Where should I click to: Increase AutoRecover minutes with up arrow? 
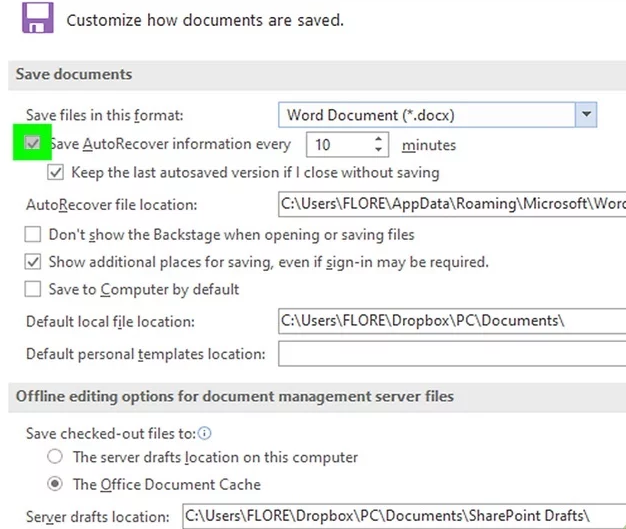(378, 139)
